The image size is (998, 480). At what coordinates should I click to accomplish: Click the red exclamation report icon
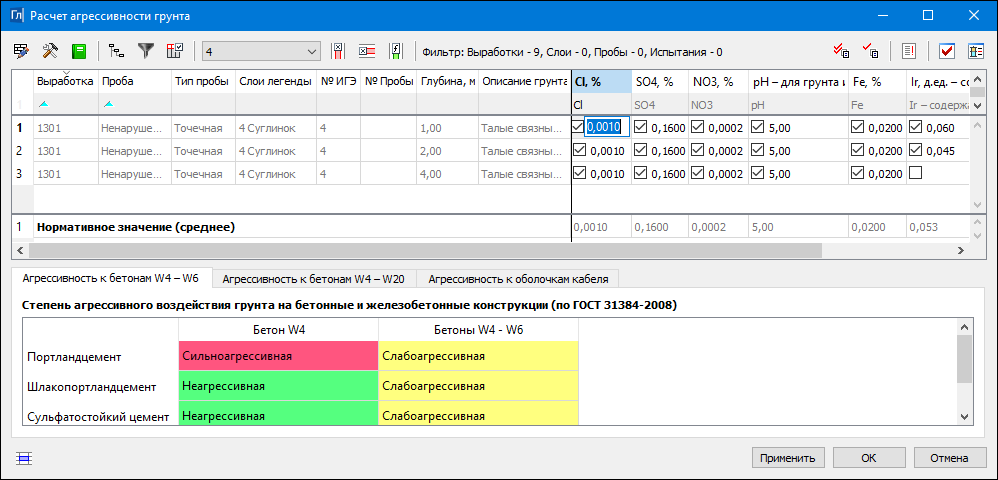909,52
